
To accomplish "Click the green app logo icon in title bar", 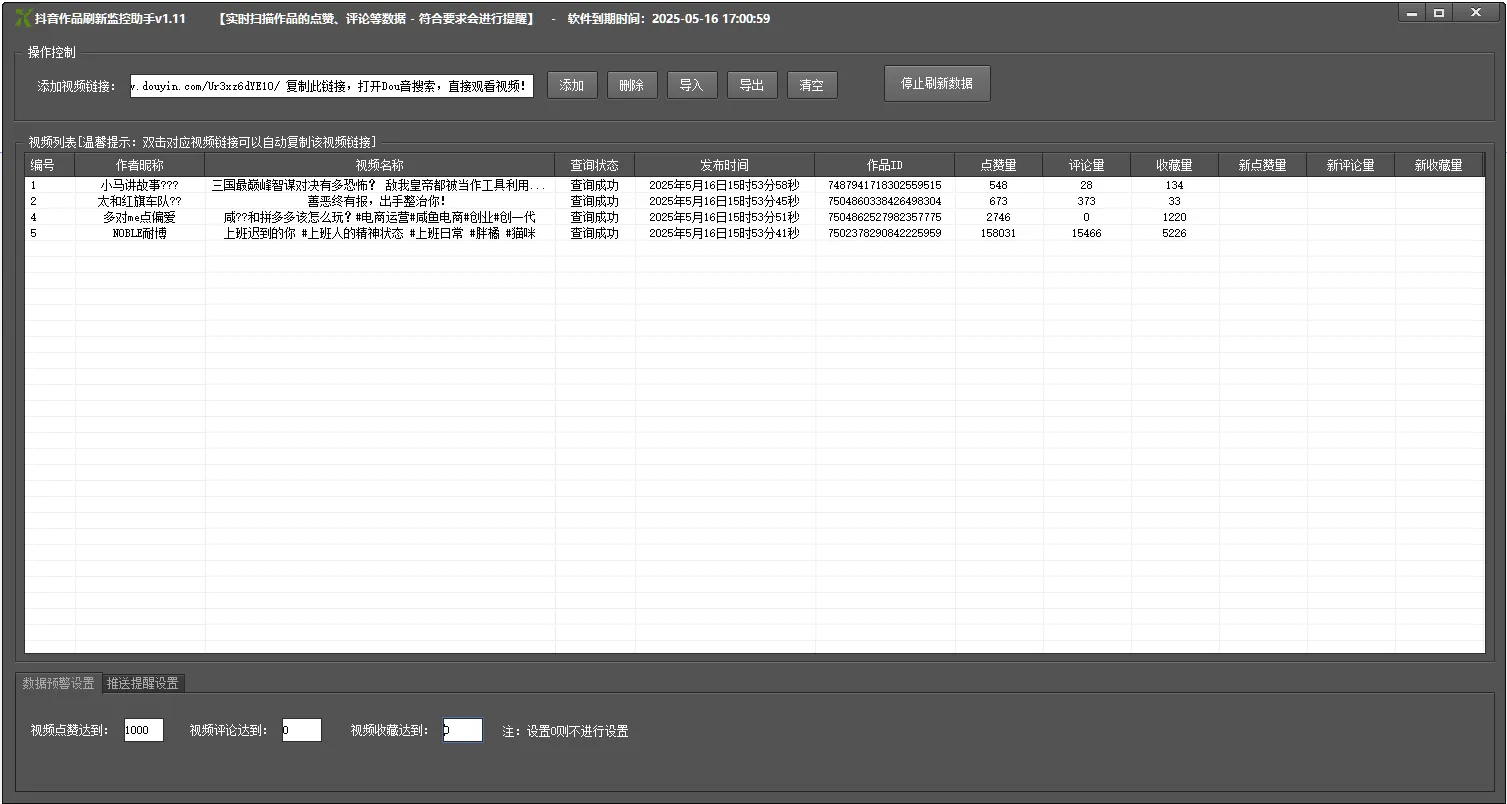I will tap(23, 18).
